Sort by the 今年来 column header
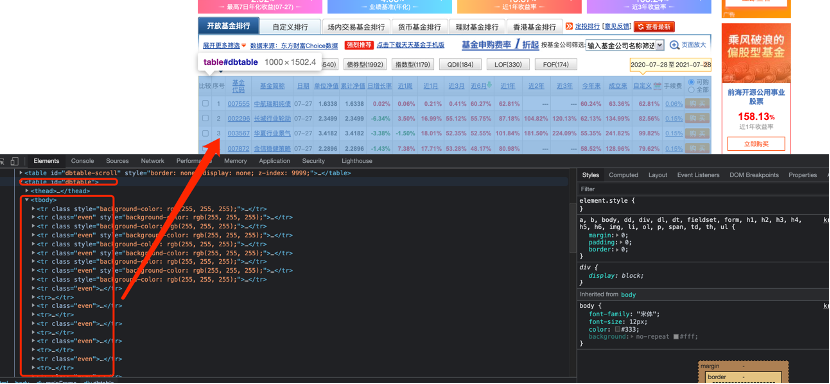 point(590,85)
